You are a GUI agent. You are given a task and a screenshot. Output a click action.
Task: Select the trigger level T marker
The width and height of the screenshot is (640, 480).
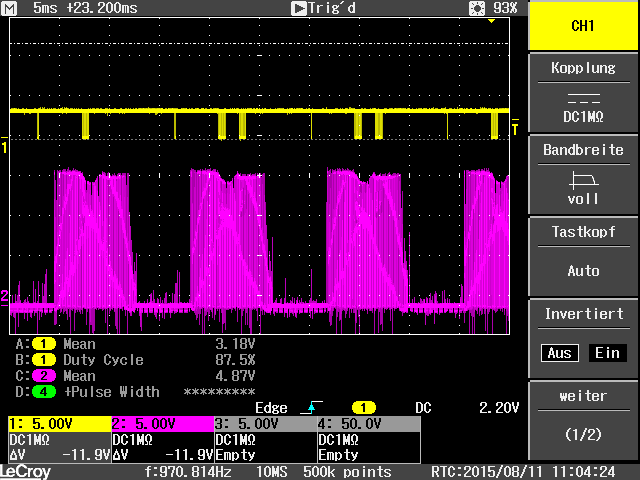click(515, 127)
